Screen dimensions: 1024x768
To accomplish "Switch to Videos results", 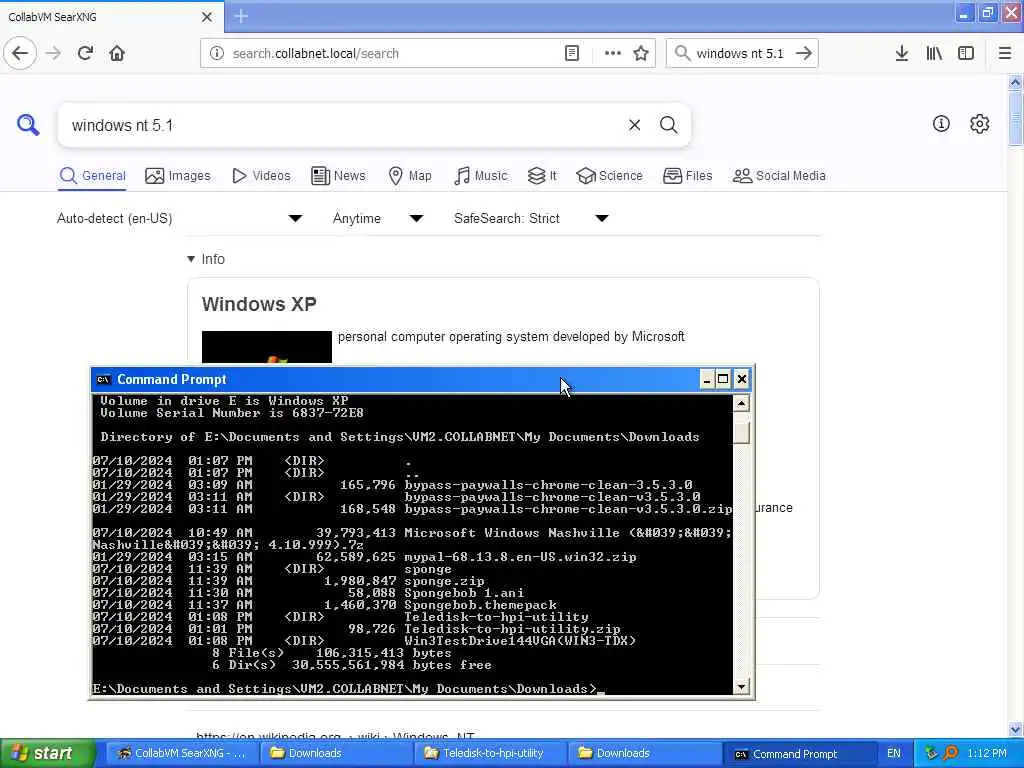I will click(261, 176).
